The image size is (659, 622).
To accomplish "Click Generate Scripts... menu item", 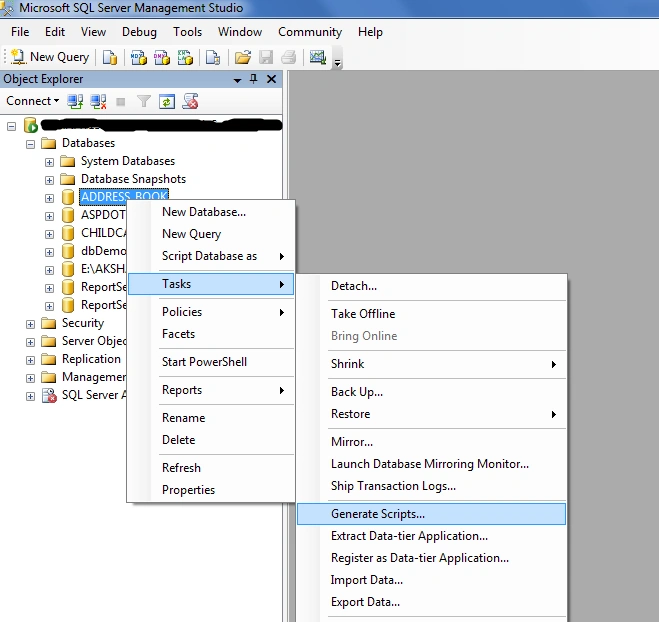I will click(x=432, y=514).
